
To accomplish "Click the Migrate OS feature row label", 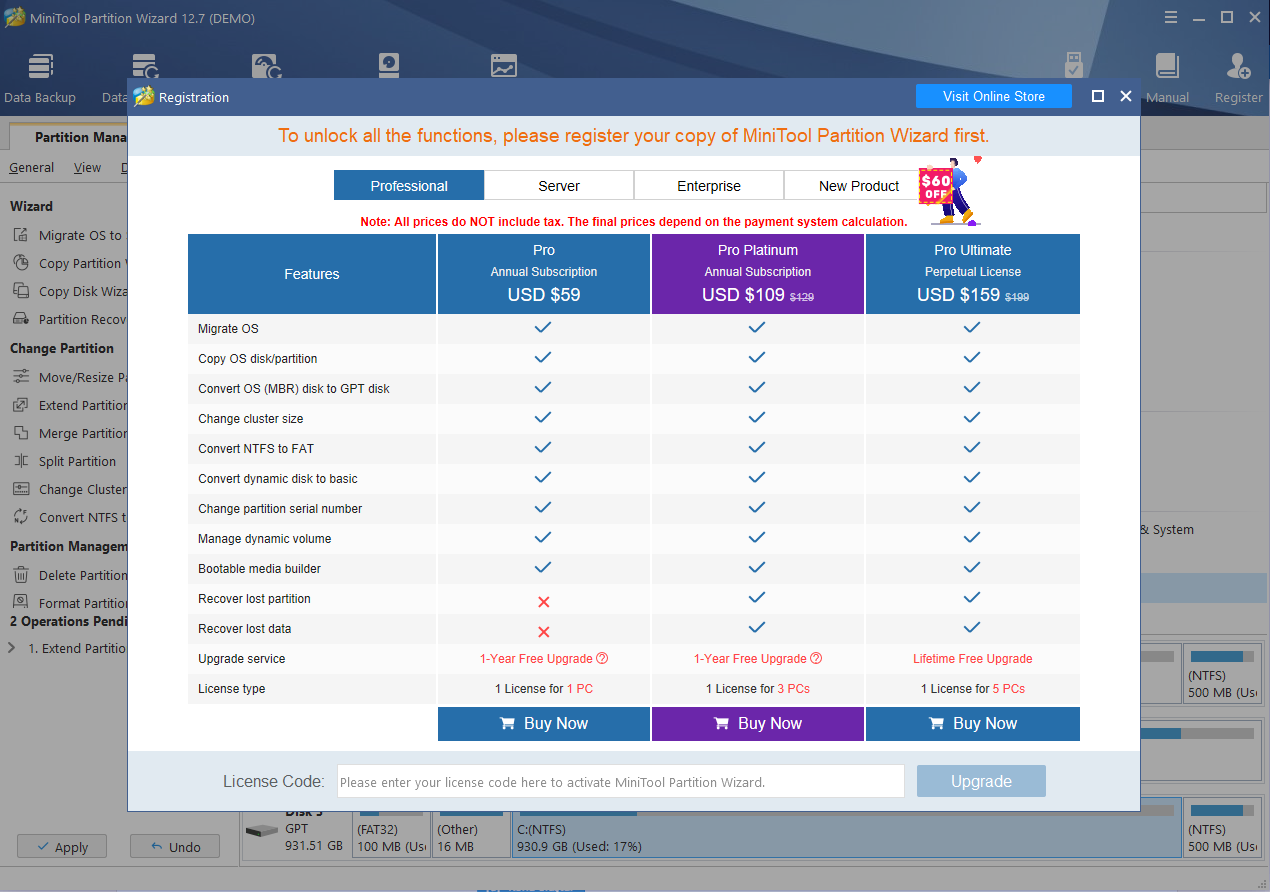I will 228,329.
